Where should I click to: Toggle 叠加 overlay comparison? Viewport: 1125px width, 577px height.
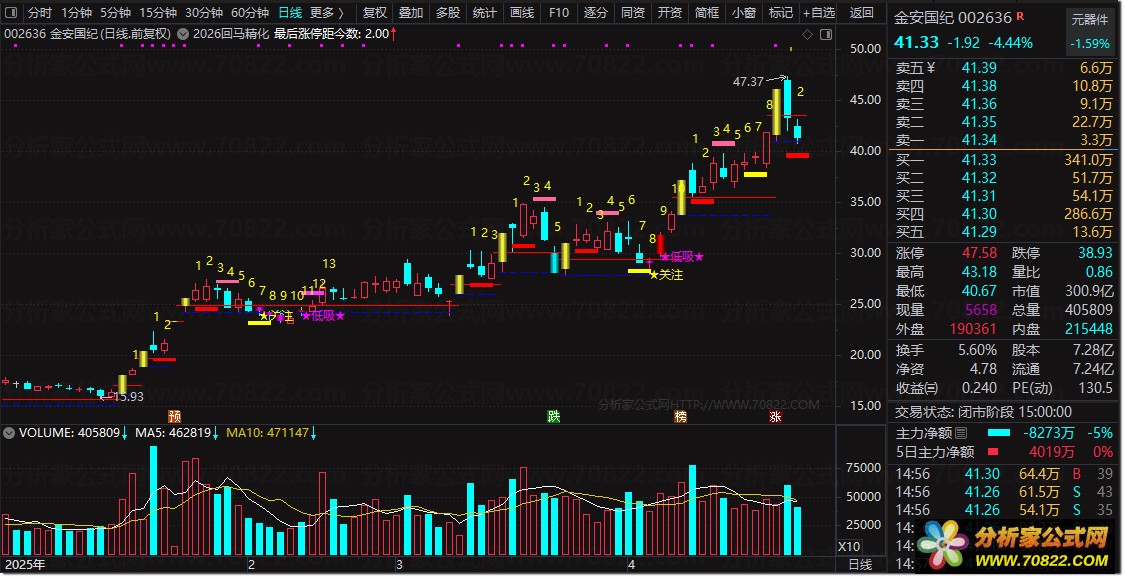(410, 13)
